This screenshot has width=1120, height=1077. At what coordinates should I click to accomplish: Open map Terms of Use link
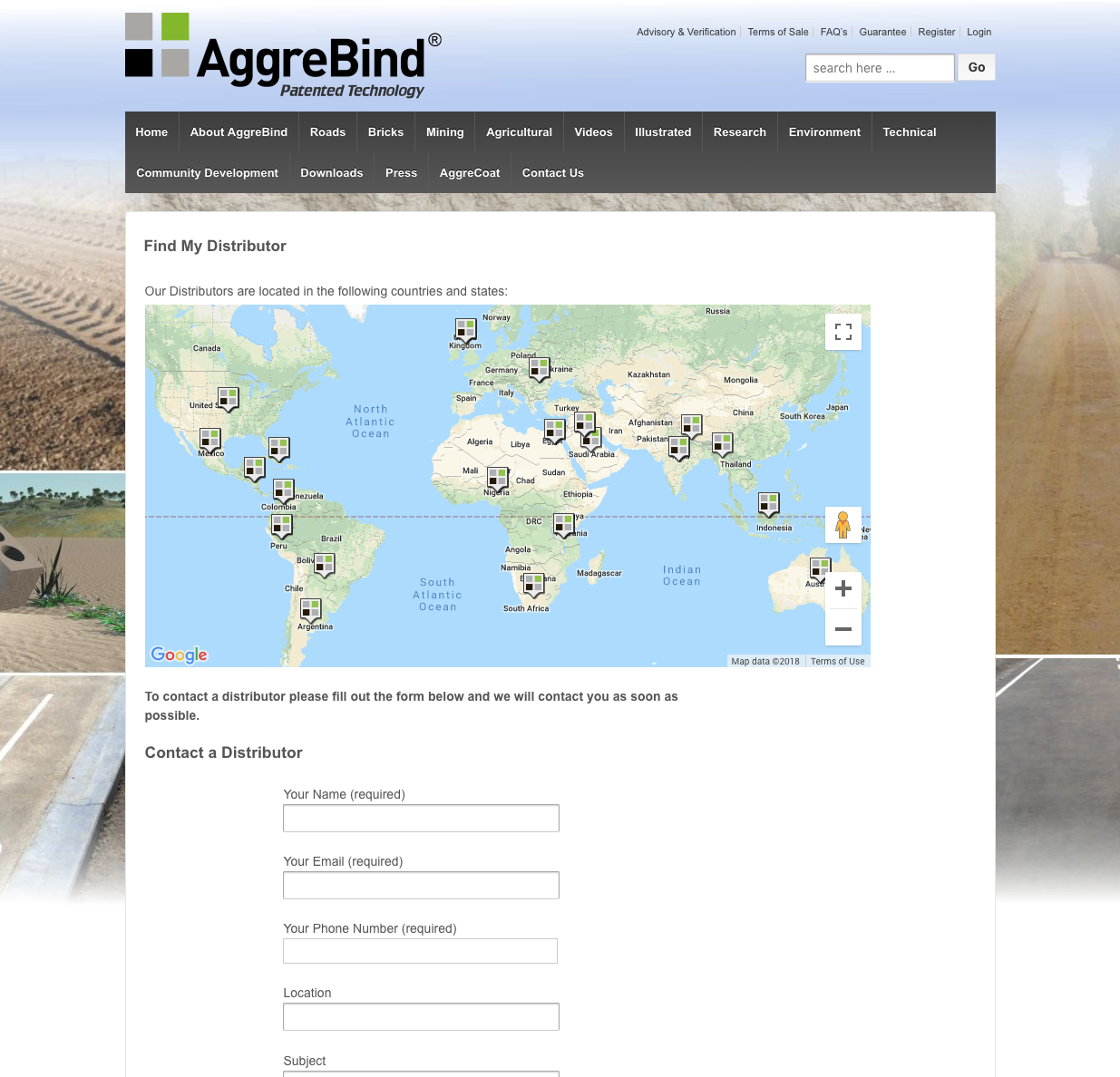(837, 662)
